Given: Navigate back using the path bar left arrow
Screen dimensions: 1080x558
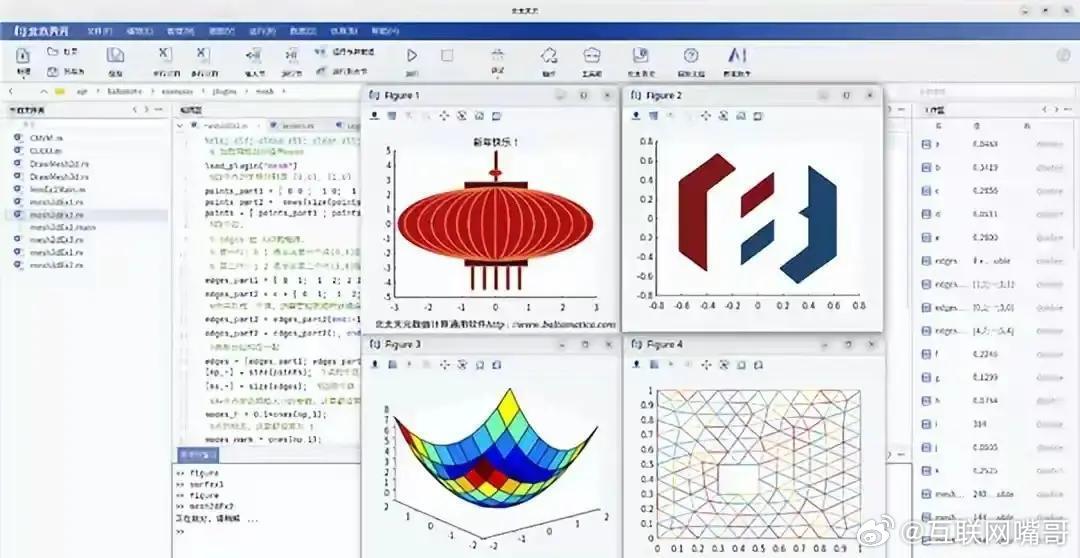Looking at the screenshot, I should (10, 91).
